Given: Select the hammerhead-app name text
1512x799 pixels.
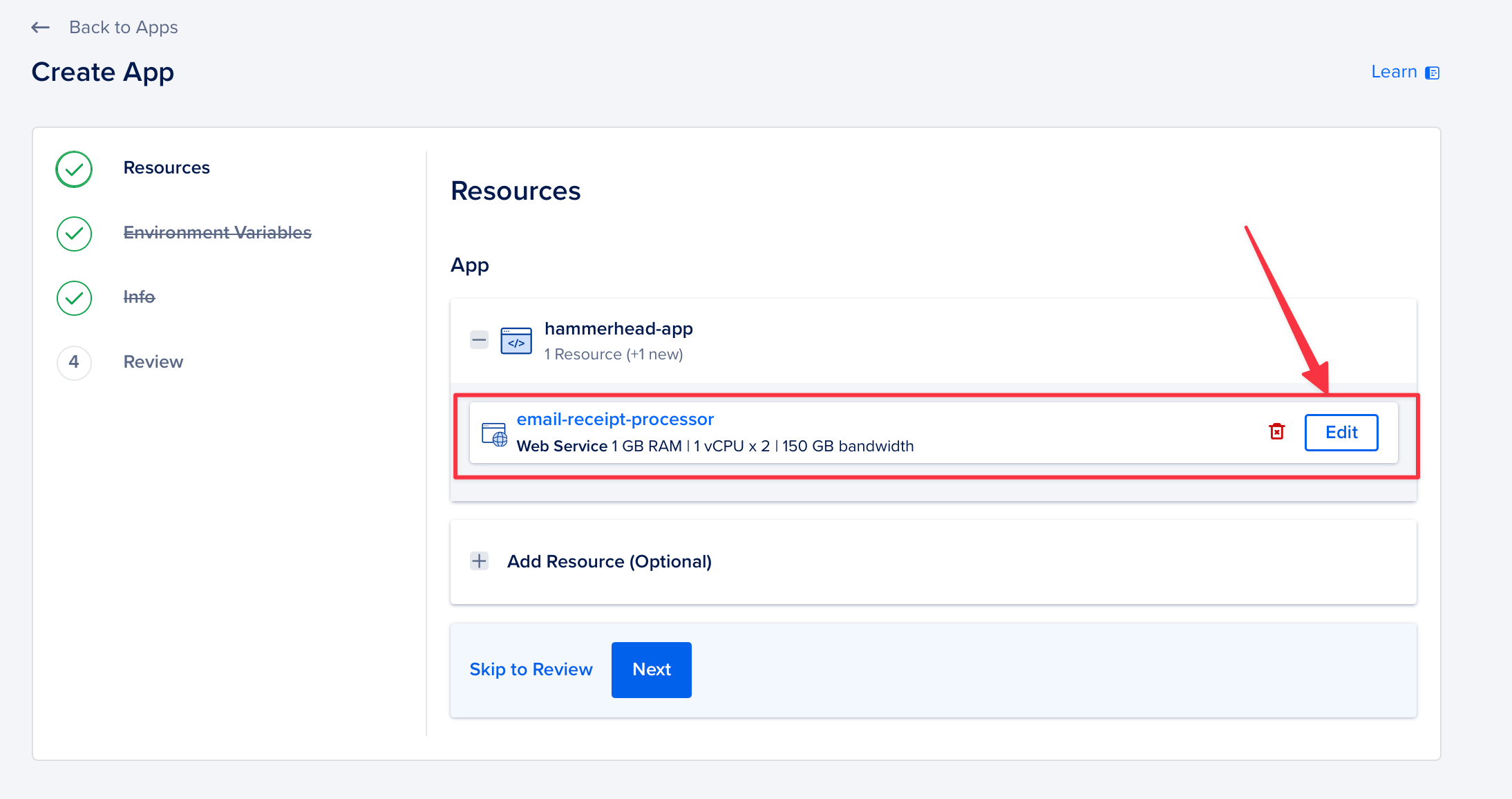Looking at the screenshot, I should 618,329.
